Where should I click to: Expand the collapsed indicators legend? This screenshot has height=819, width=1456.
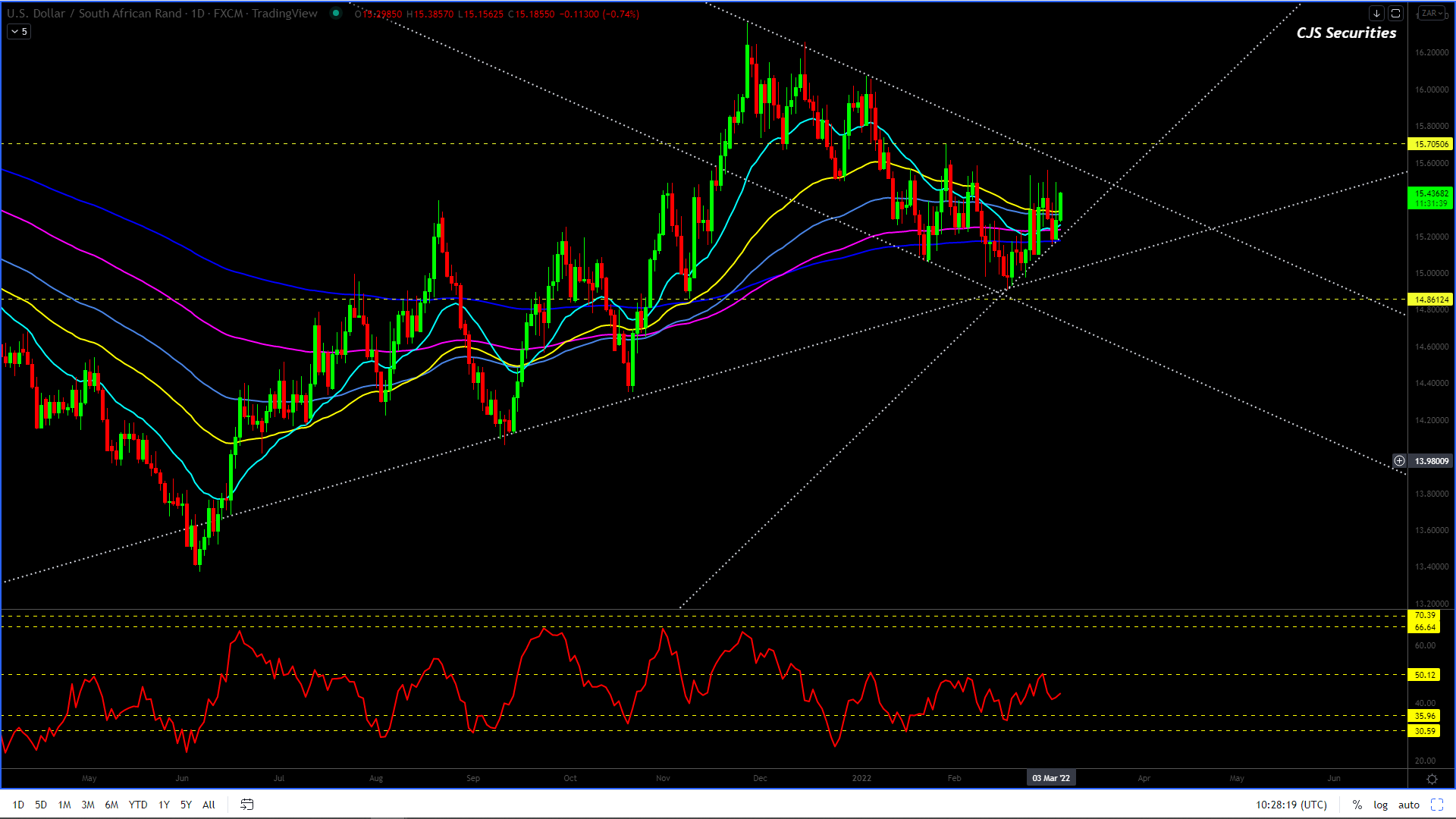click(19, 31)
